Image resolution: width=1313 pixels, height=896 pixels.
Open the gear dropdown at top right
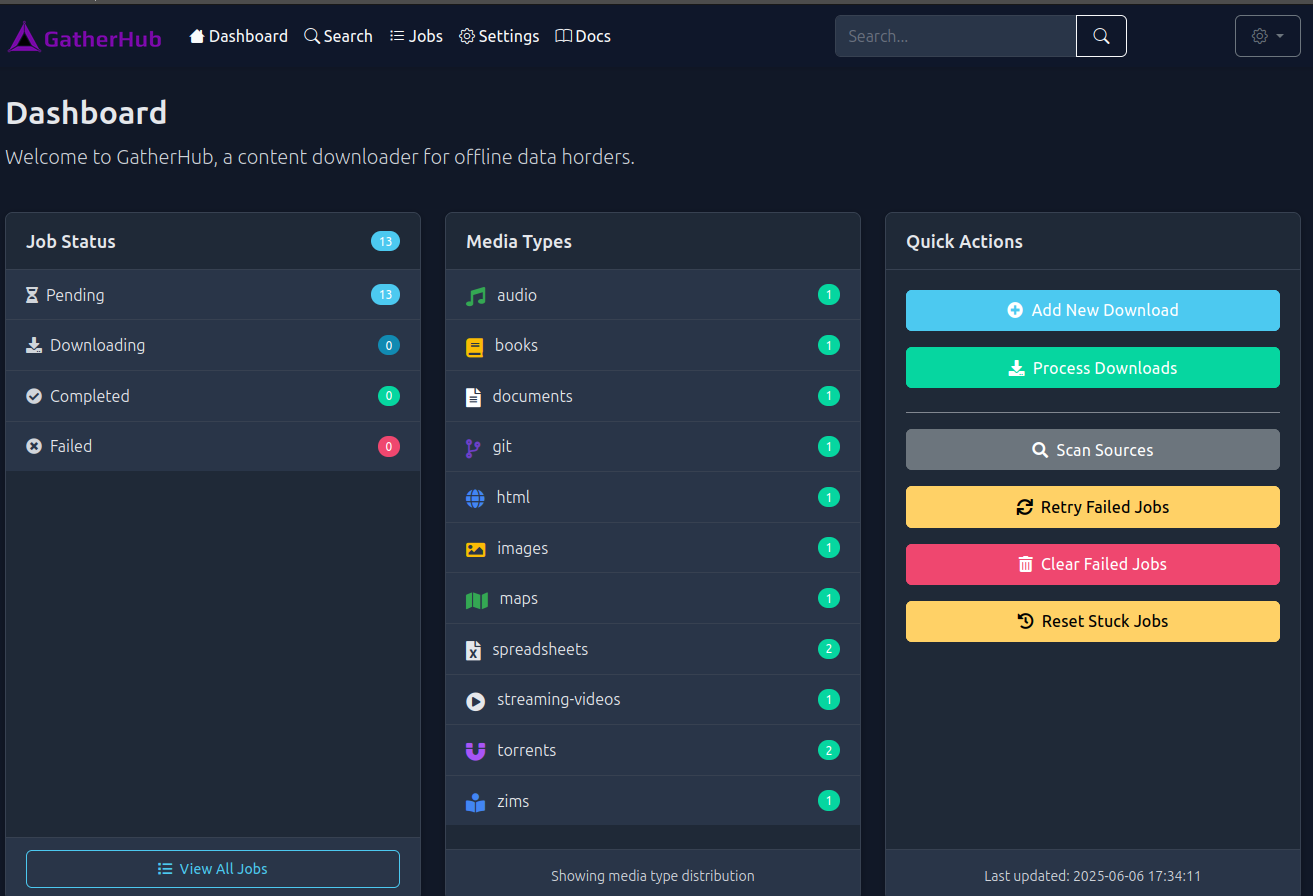click(x=1267, y=35)
